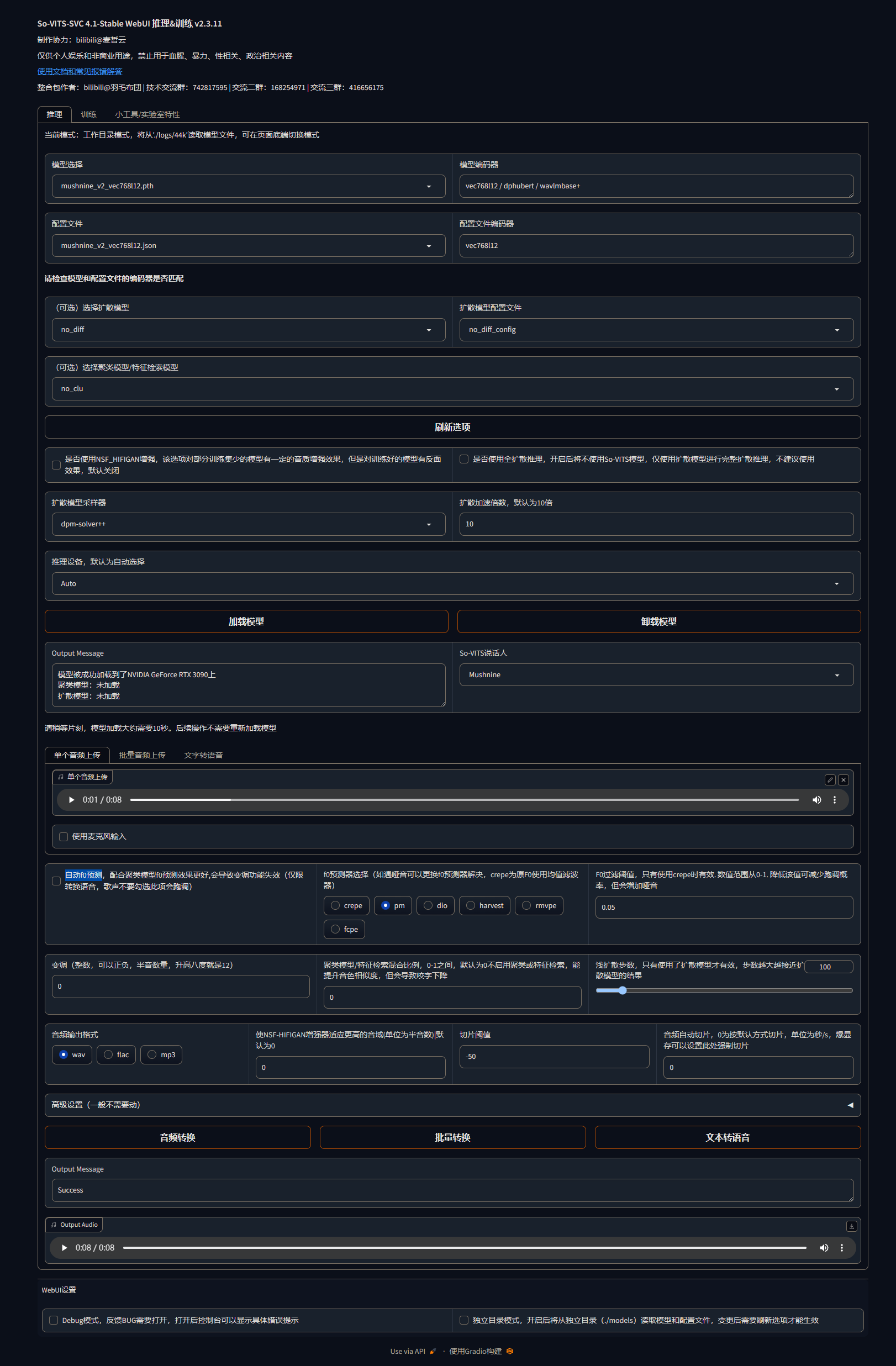Open the model selection dropdown mushnine_v2_vec768l12.pth
The height and width of the screenshot is (1366, 896).
[x=248, y=186]
